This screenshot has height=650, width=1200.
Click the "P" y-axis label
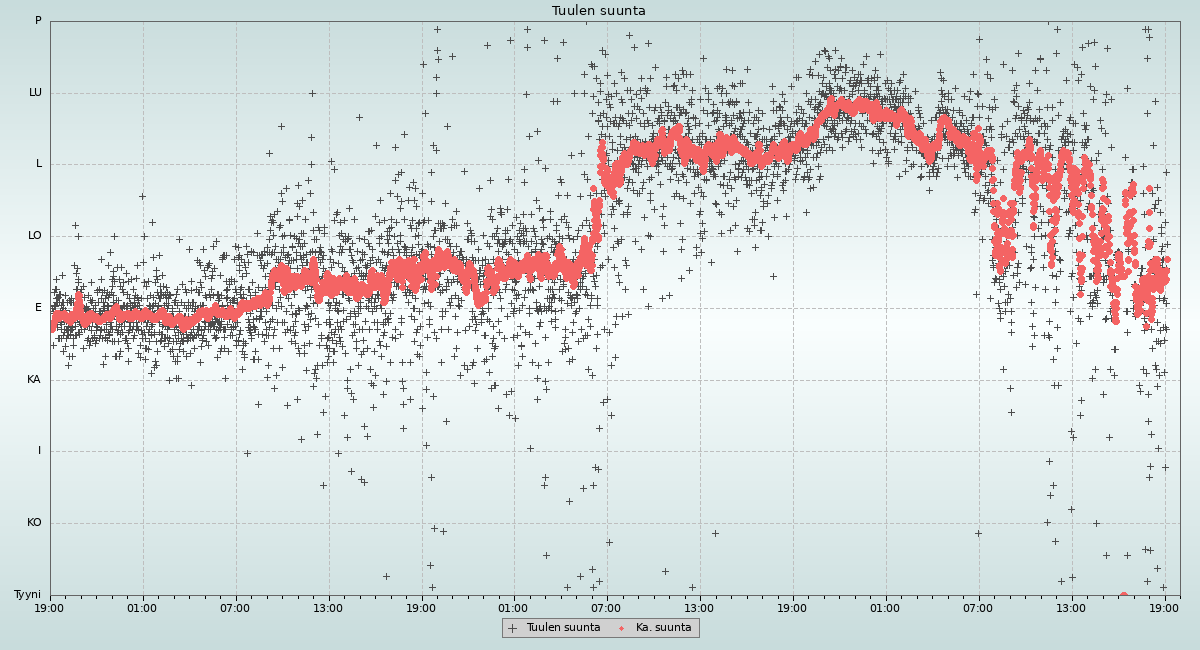38,21
